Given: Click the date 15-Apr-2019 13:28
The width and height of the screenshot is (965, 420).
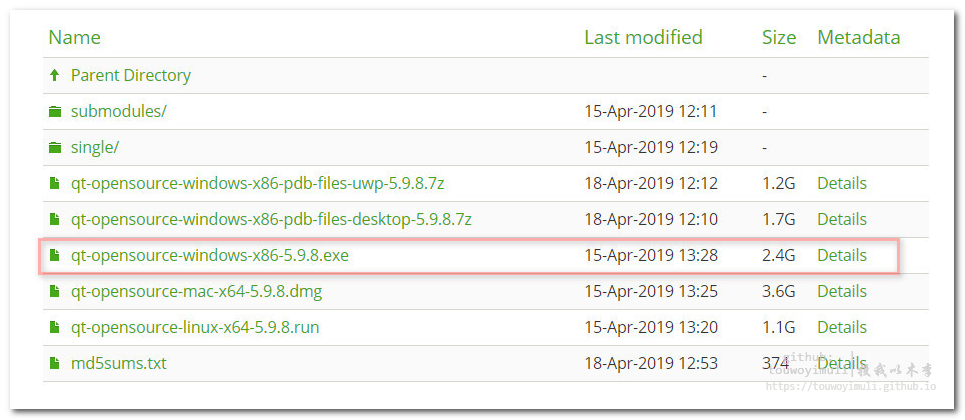Looking at the screenshot, I should [x=651, y=255].
